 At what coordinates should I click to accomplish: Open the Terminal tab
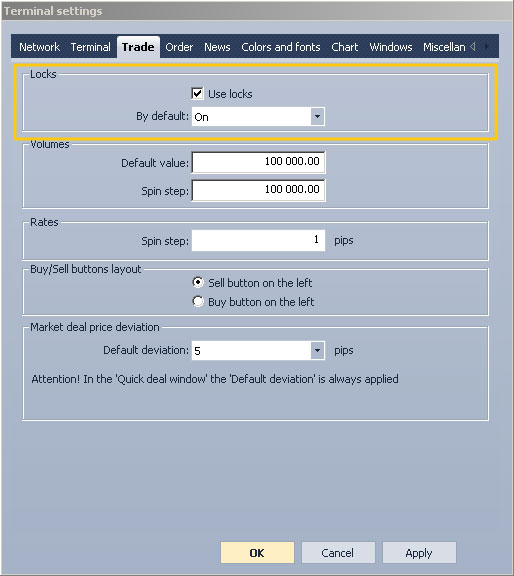coord(90,47)
